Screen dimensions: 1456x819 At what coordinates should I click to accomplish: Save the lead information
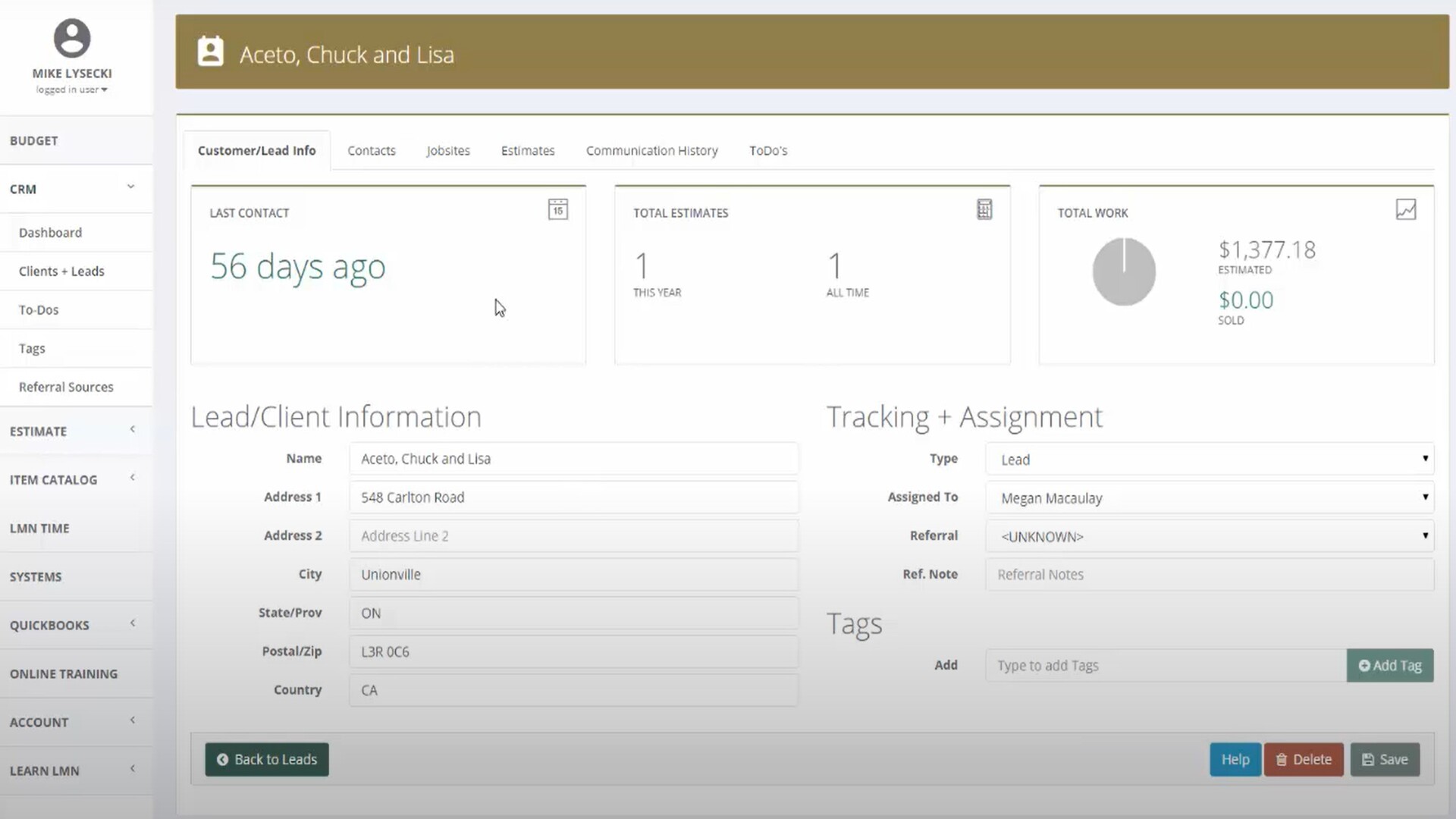(1385, 759)
